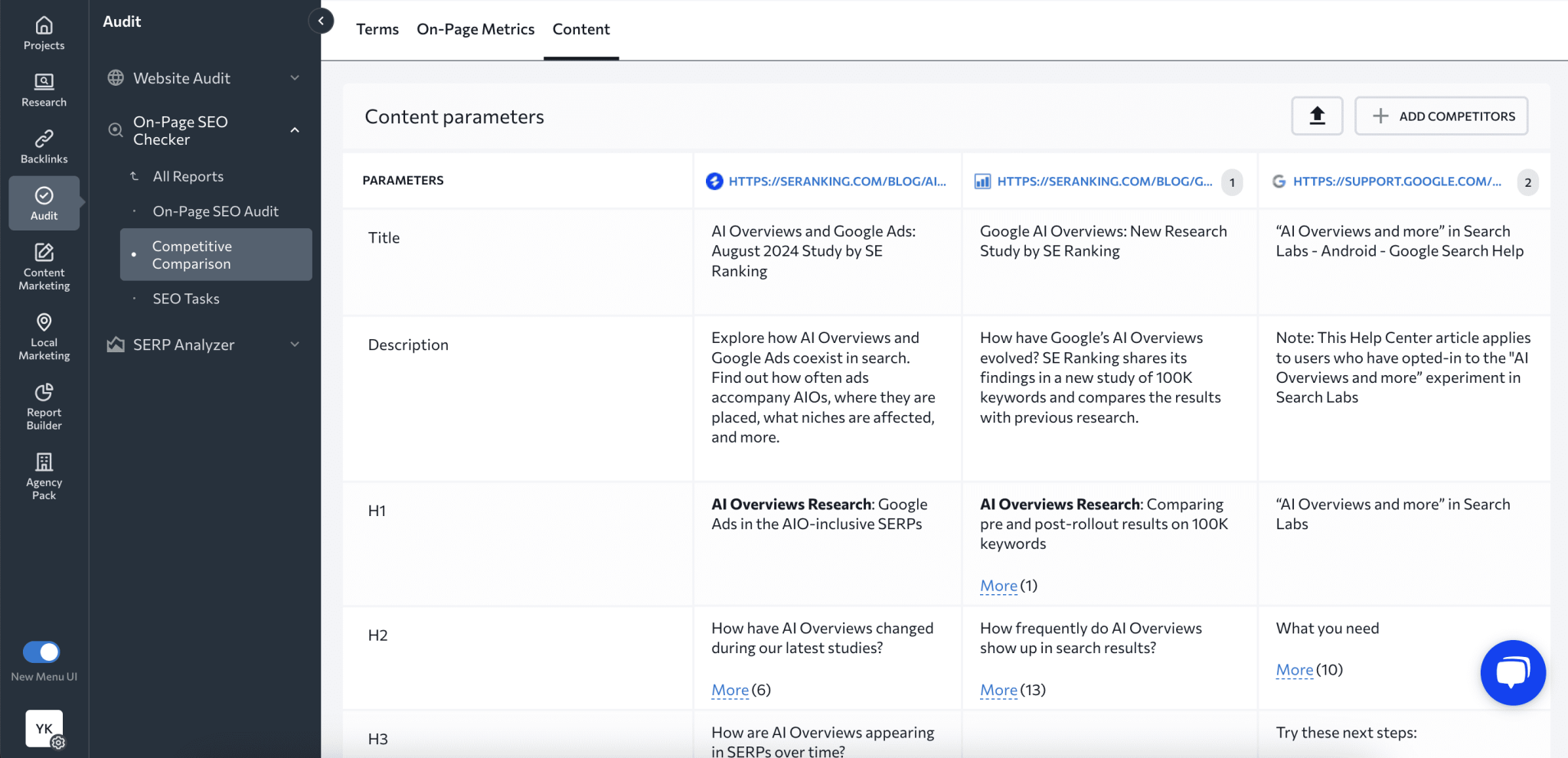Open the Projects panel icon
This screenshot has width=1568, height=758.
point(44,31)
